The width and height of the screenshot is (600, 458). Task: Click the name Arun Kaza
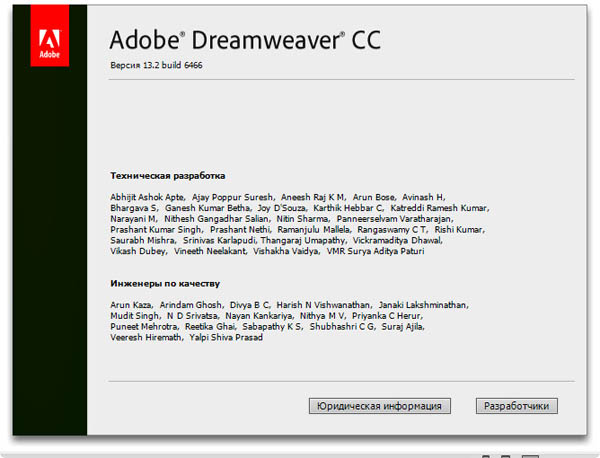click(132, 305)
